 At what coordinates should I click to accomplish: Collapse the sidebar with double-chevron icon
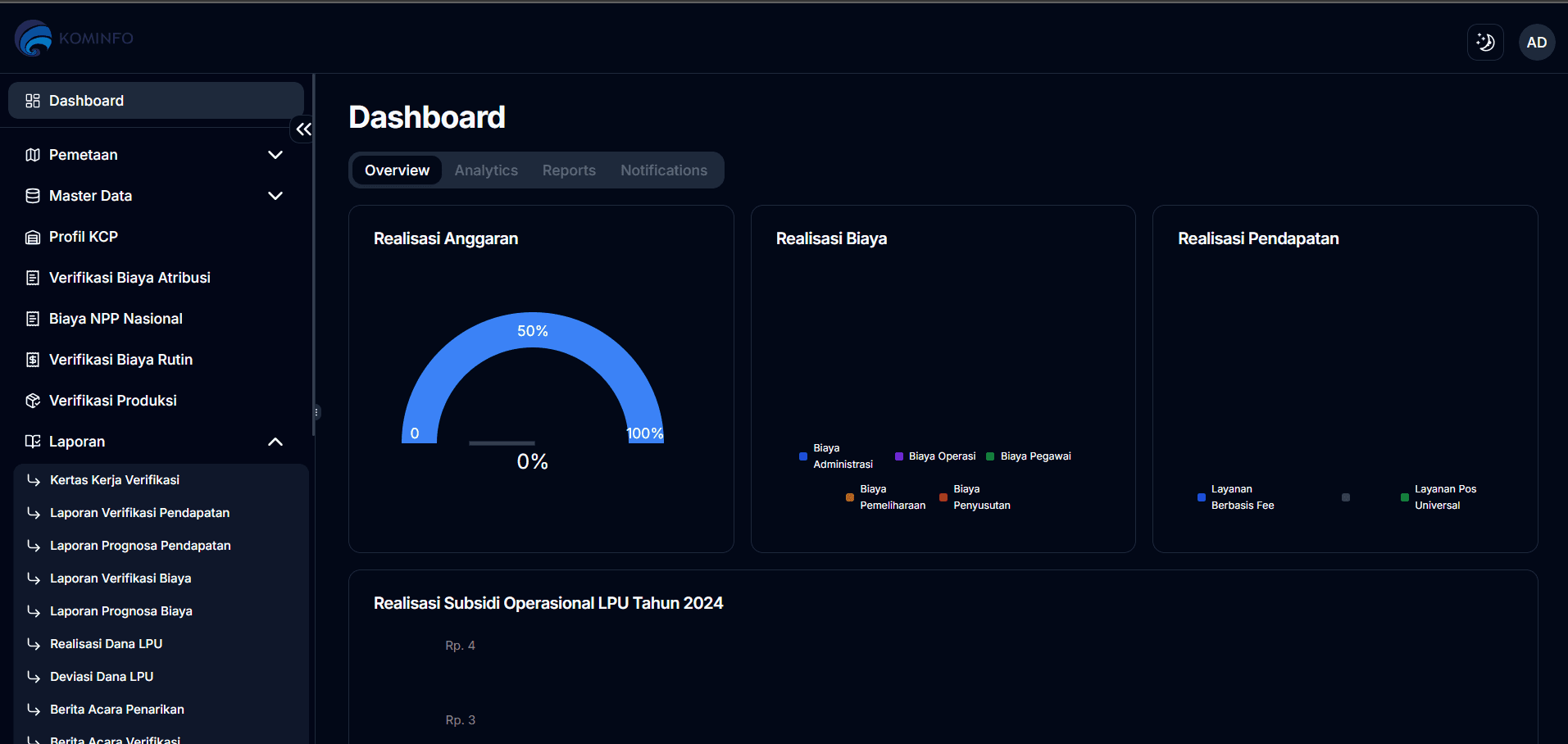point(303,129)
